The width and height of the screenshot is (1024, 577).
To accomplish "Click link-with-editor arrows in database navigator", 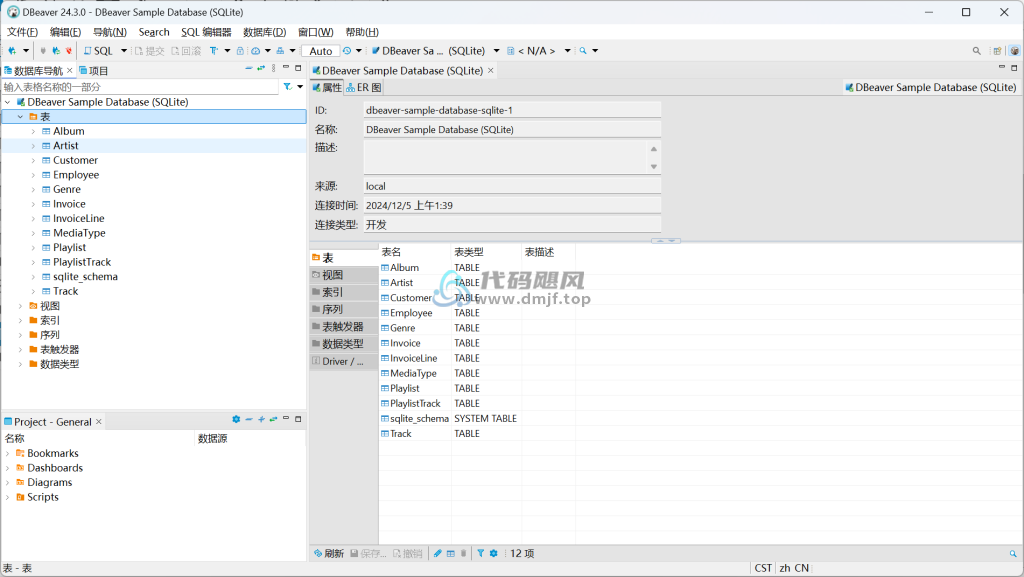I will 261,68.
